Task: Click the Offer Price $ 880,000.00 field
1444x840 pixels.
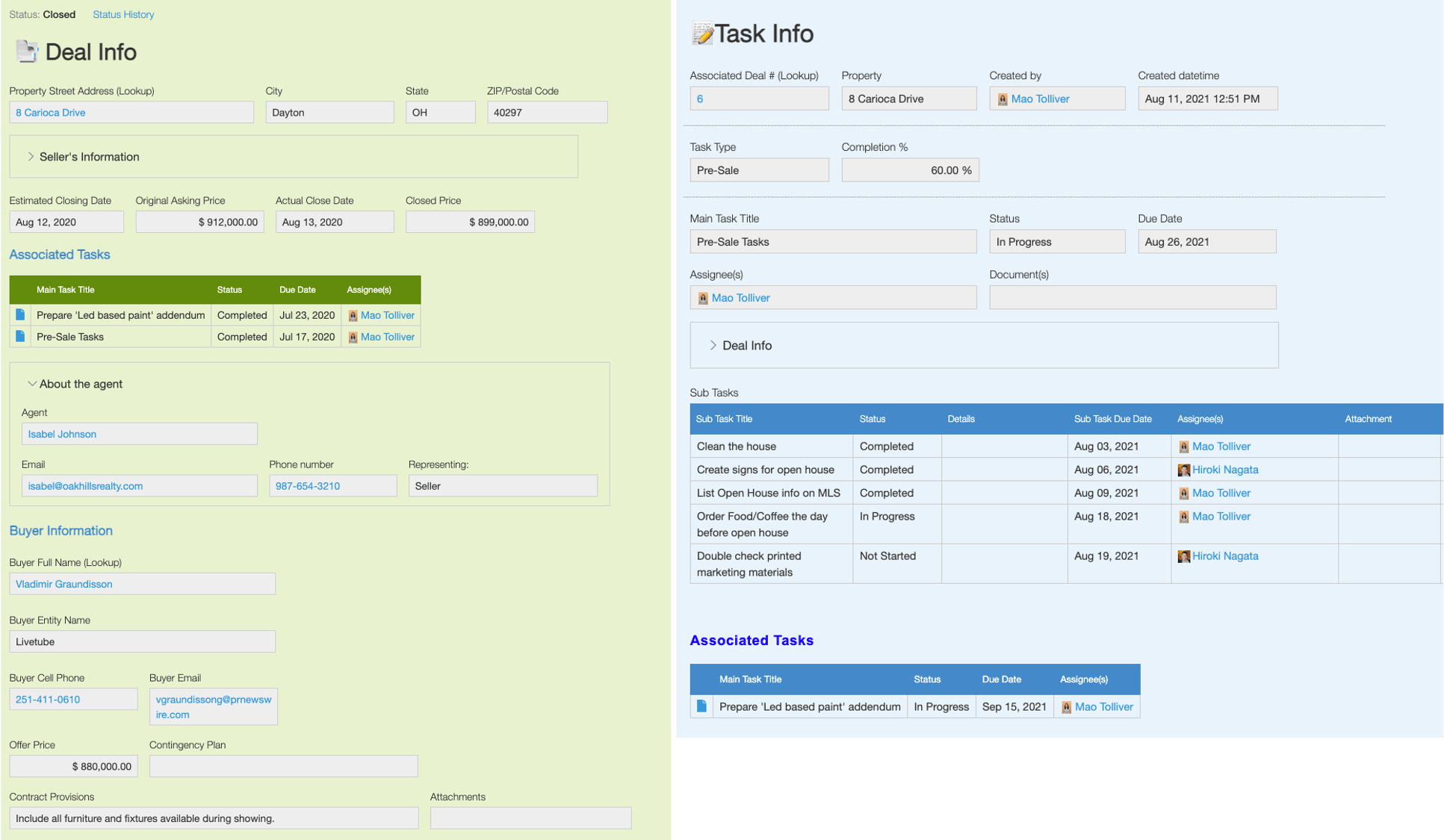Action: pyautogui.click(x=73, y=766)
